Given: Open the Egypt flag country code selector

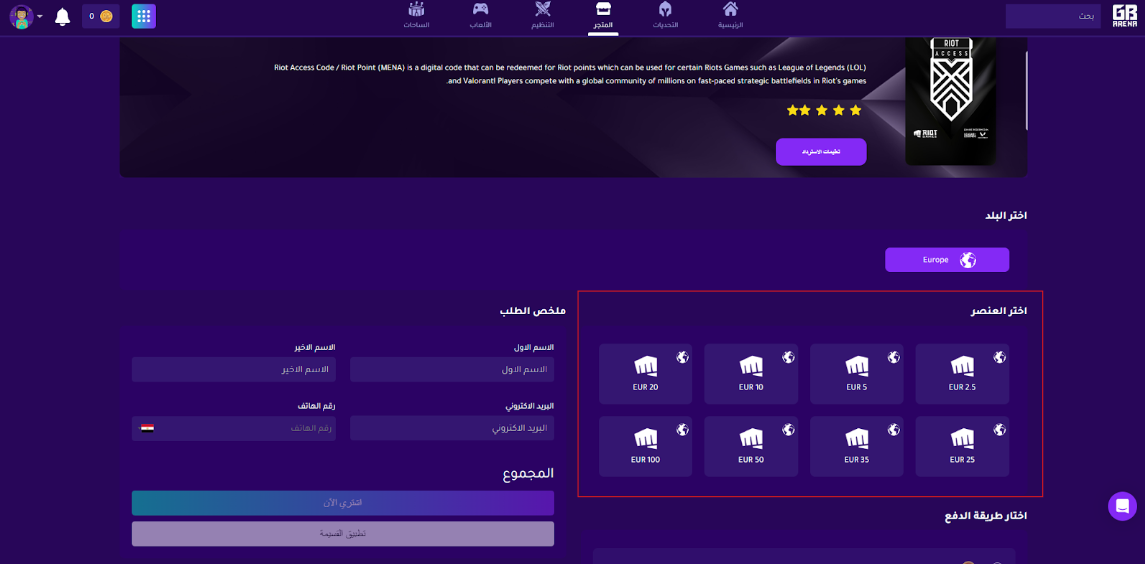Looking at the screenshot, I should 147,428.
